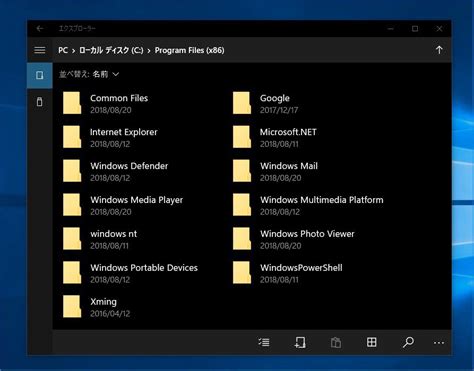This screenshot has width=474, height=371.
Task: Click Program Files (x86) breadcrumb segment
Action: click(x=189, y=50)
